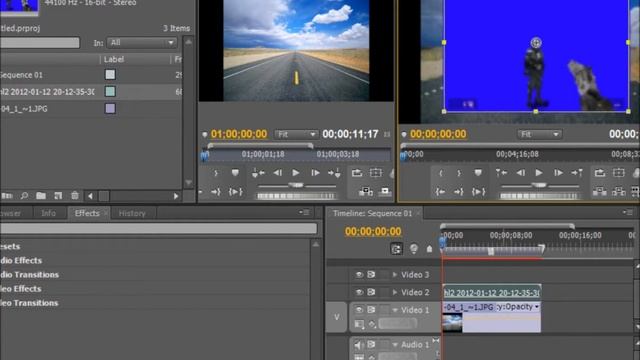Collapse the Audio 1 track

click(395, 345)
